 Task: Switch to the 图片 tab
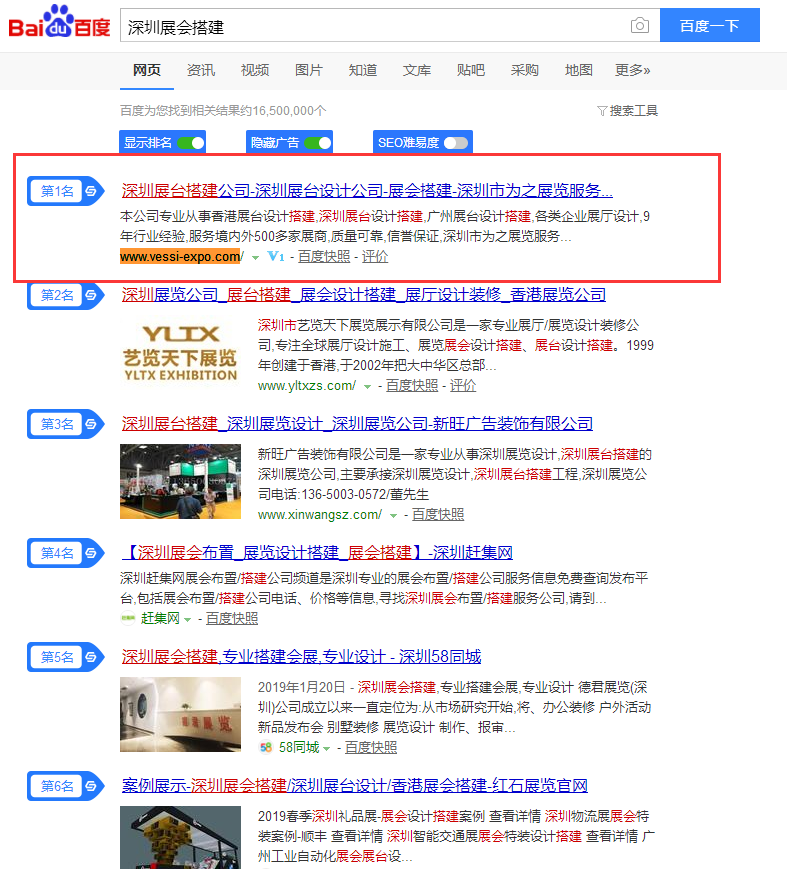click(309, 70)
